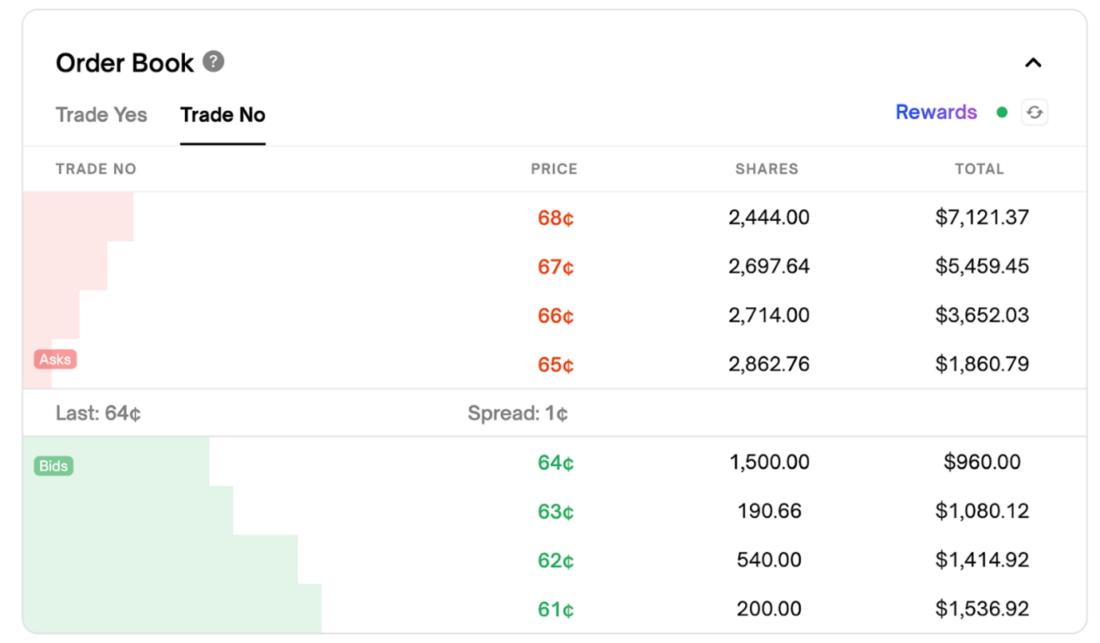Screen dimensions: 1100x643
Task: Select the 68¢ ask price
Action: [x=555, y=218]
